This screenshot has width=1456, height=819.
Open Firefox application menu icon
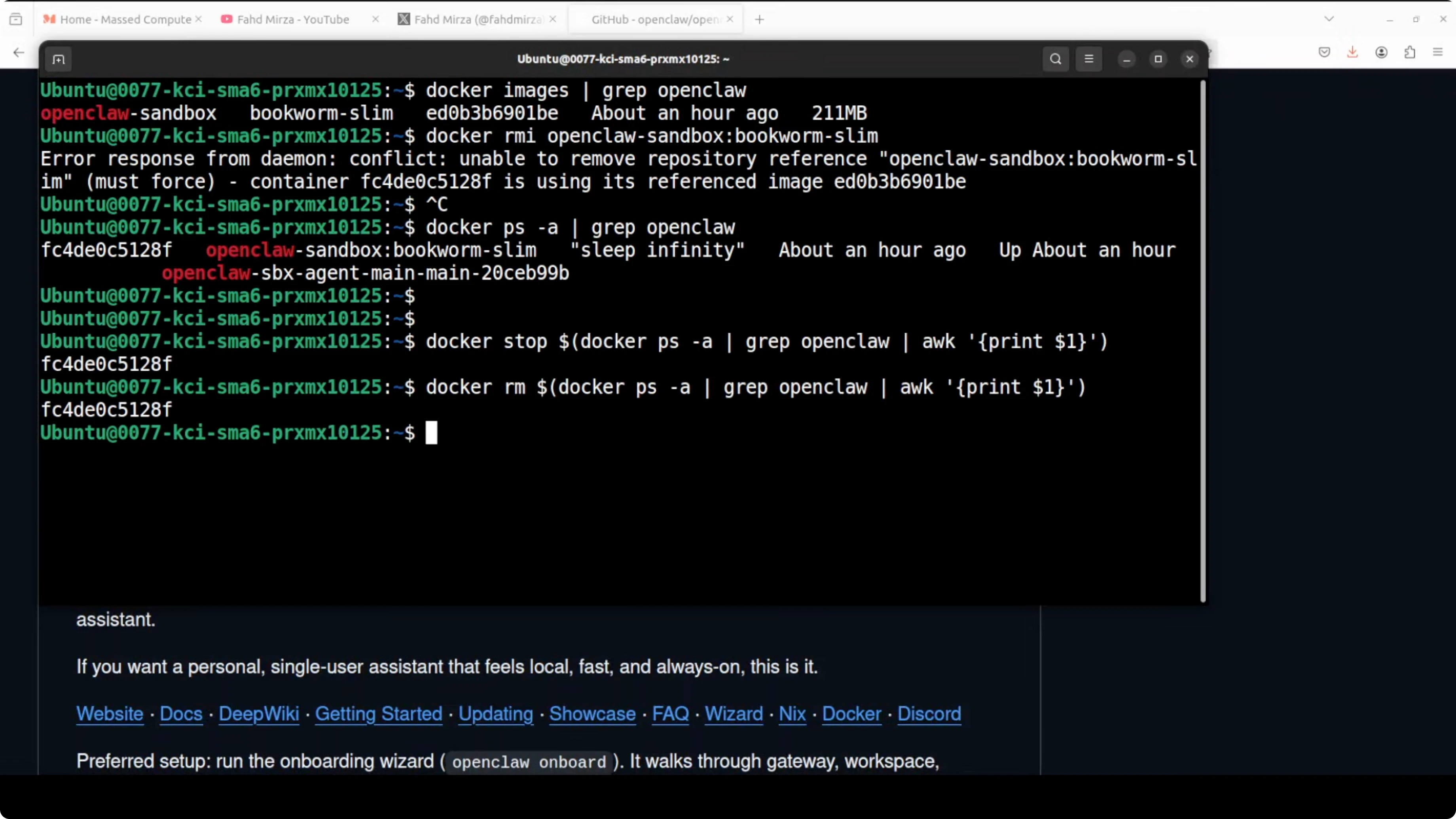click(x=1438, y=53)
